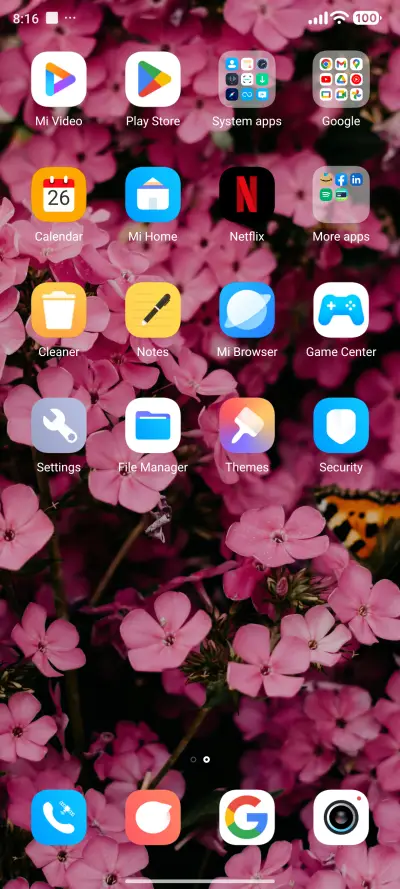Open the Camera app in the dock
400x889 pixels.
point(341,817)
